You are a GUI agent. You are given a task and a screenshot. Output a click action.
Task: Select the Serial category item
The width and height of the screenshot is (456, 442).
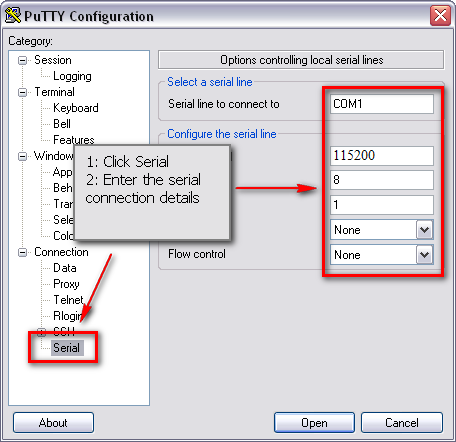tap(67, 348)
